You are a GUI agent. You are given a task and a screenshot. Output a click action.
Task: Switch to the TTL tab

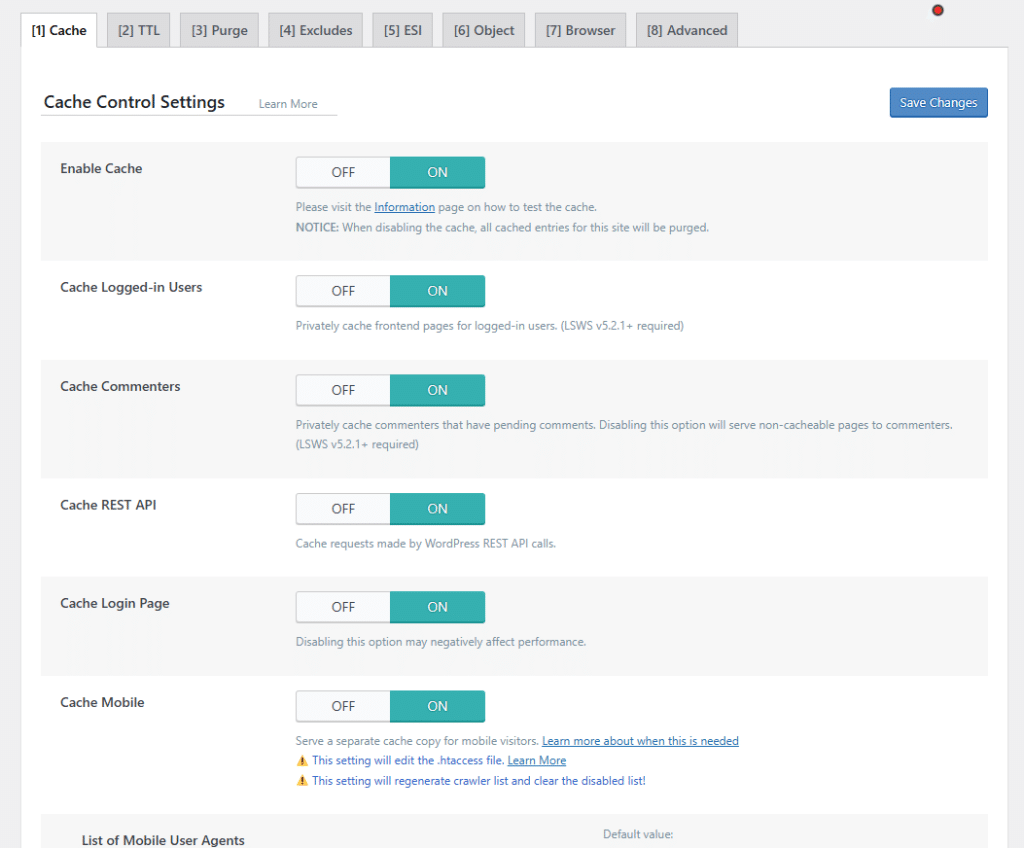pyautogui.click(x=138, y=30)
